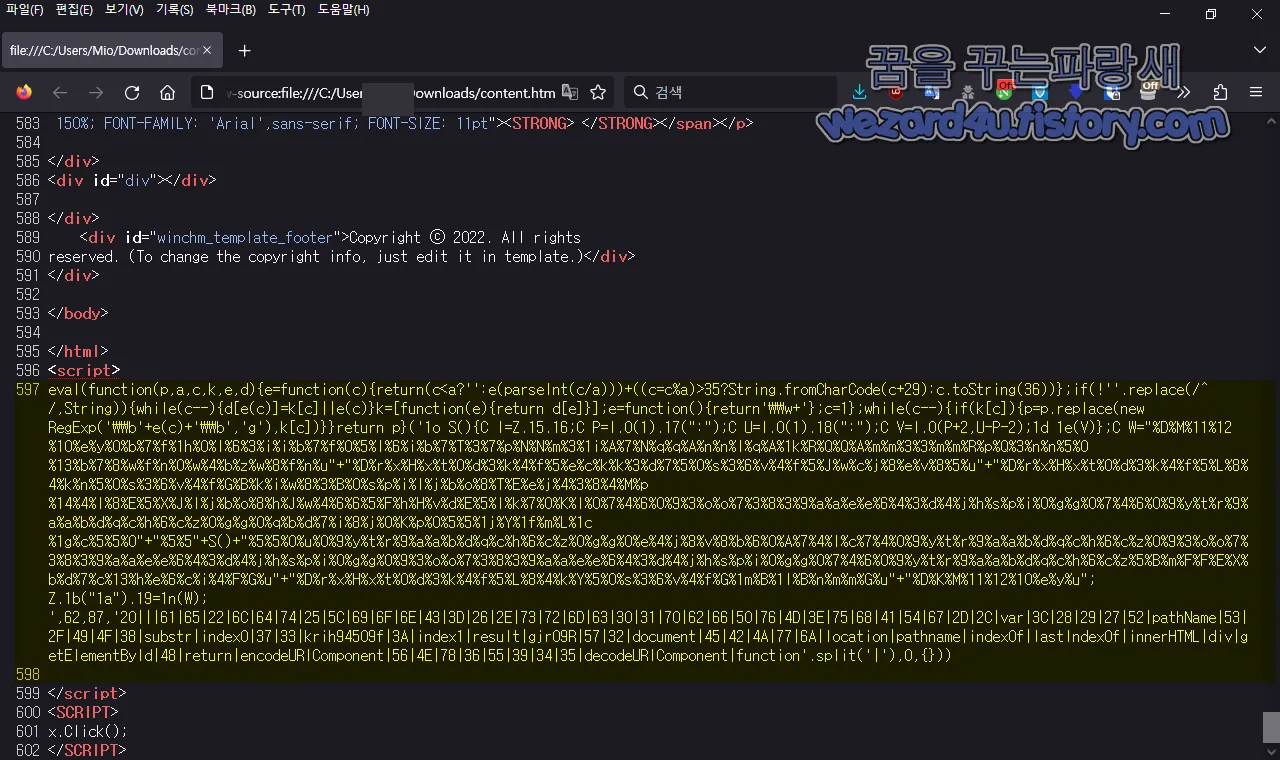Click the closing SCRIPT tag on line 602
Viewport: 1280px width, 760px height.
click(x=88, y=751)
